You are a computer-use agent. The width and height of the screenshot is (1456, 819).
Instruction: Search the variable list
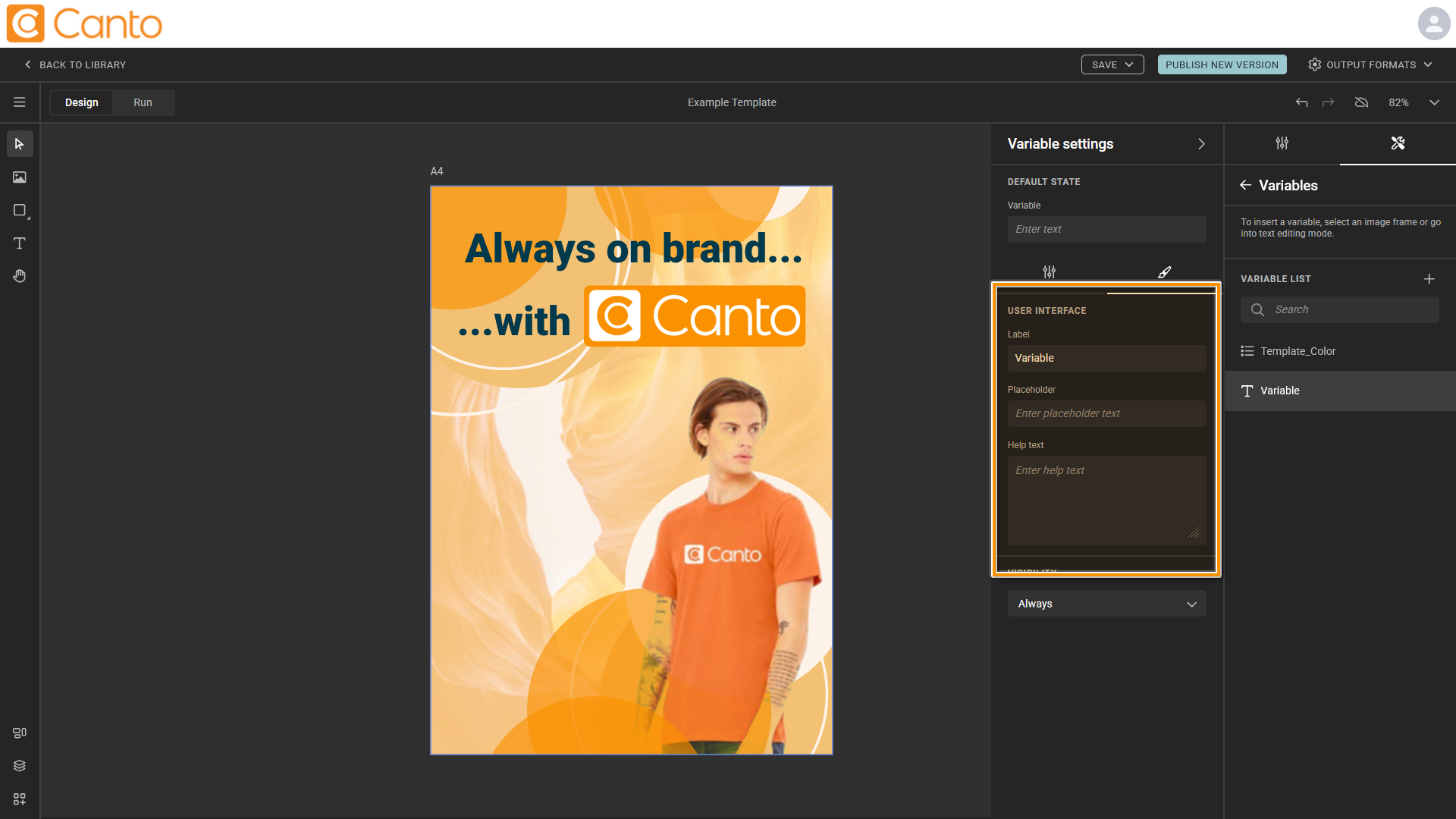(x=1339, y=309)
